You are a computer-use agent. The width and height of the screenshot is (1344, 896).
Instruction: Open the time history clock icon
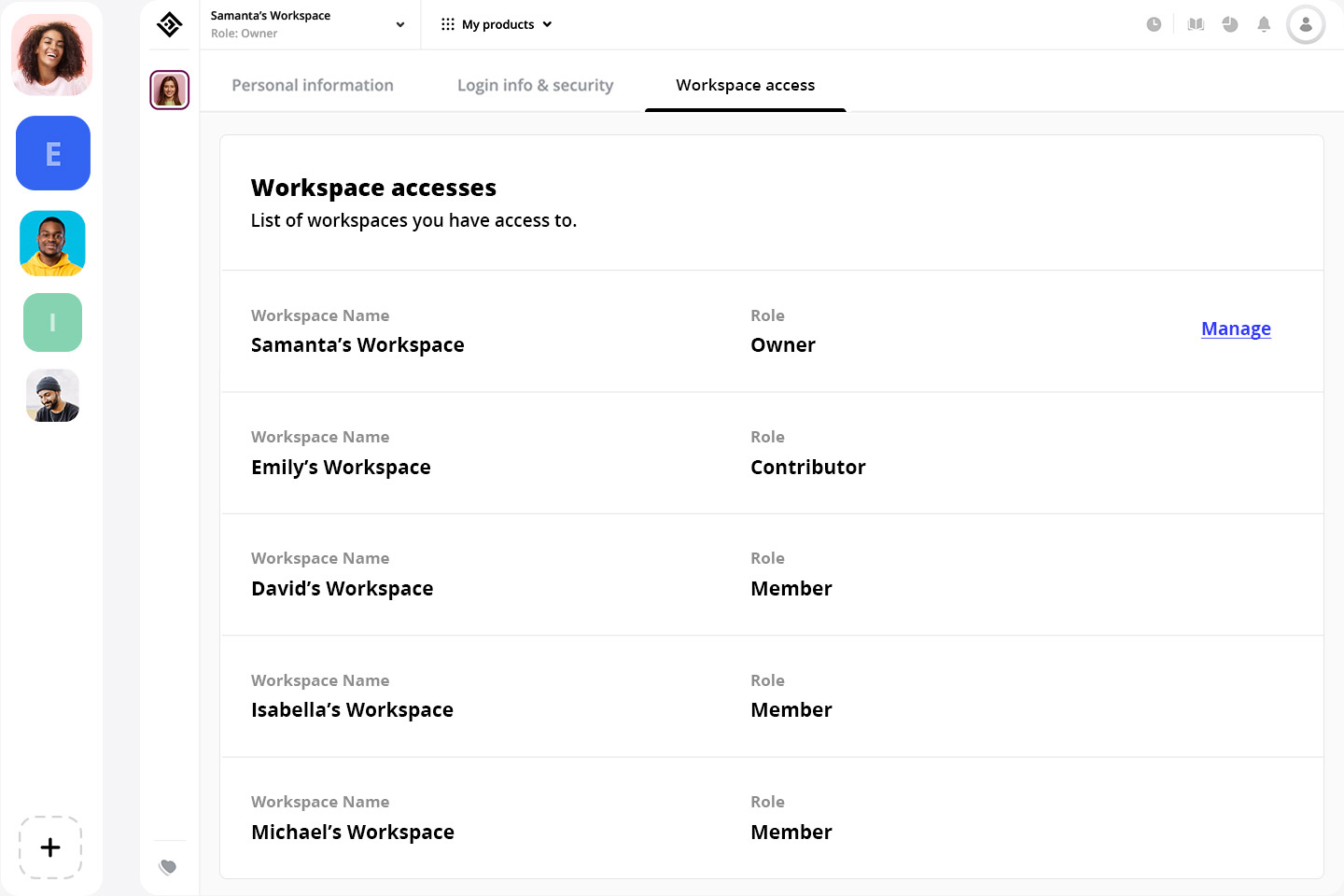point(1154,24)
